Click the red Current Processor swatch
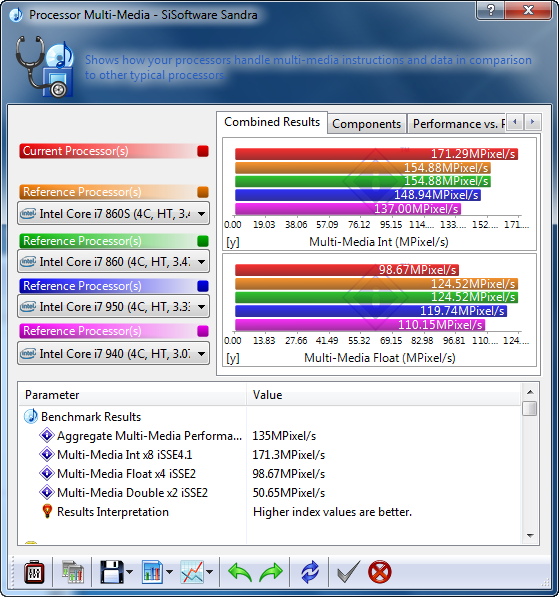Image resolution: width=559 pixels, height=597 pixels. [x=203, y=151]
